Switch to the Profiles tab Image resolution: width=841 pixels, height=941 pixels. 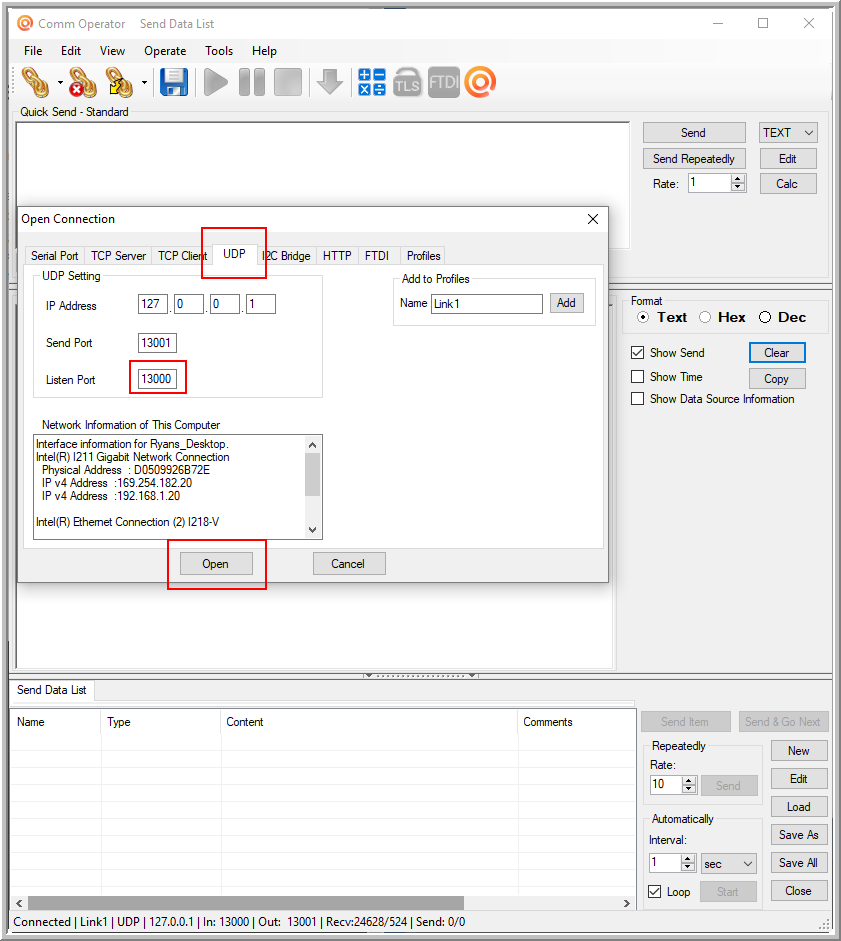click(424, 256)
